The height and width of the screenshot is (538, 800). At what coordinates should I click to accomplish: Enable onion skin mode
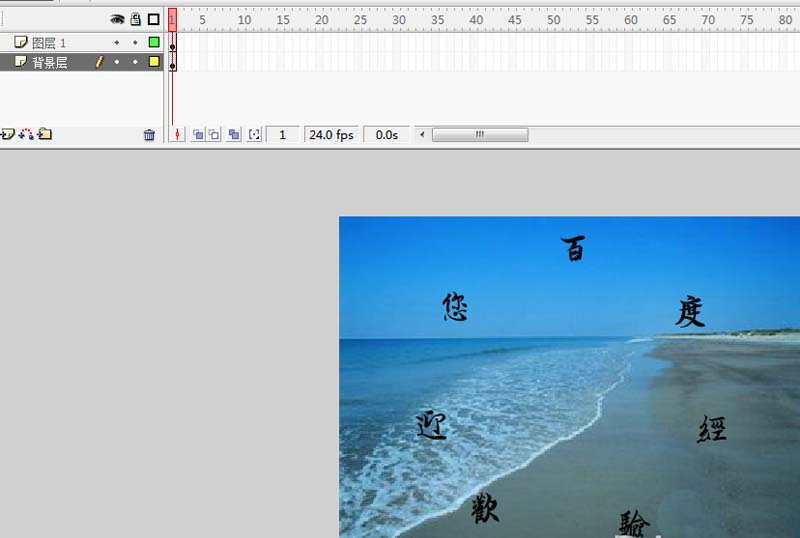coord(197,134)
